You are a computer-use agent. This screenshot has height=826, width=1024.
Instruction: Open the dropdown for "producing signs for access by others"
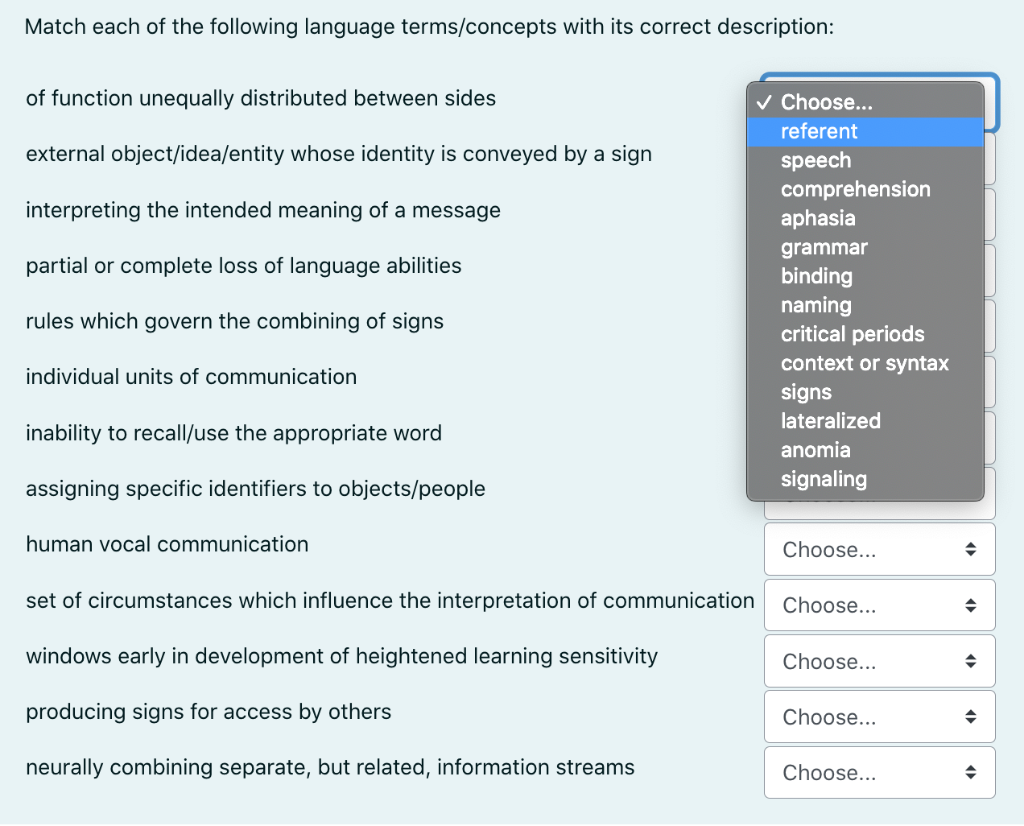tap(879, 716)
